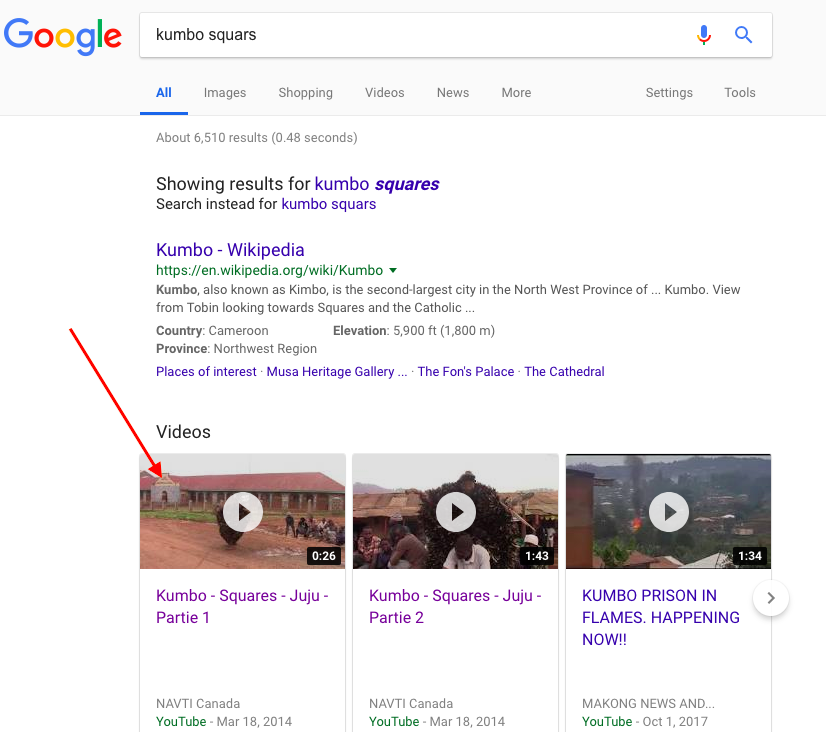Open Kumbo - Squares - Juju - Partie 1 title
This screenshot has height=732, width=826.
(242, 606)
